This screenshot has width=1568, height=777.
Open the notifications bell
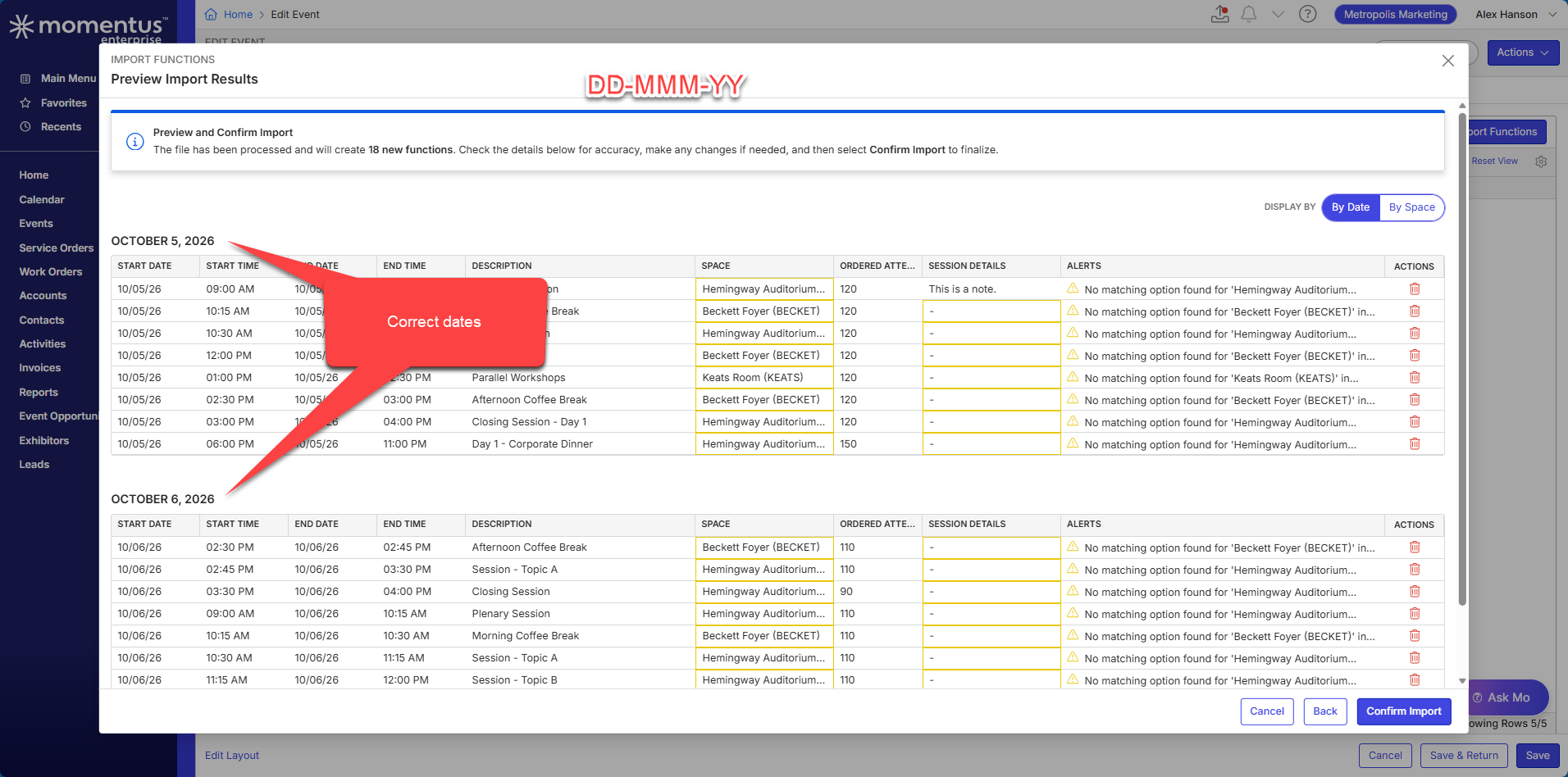click(x=1249, y=14)
